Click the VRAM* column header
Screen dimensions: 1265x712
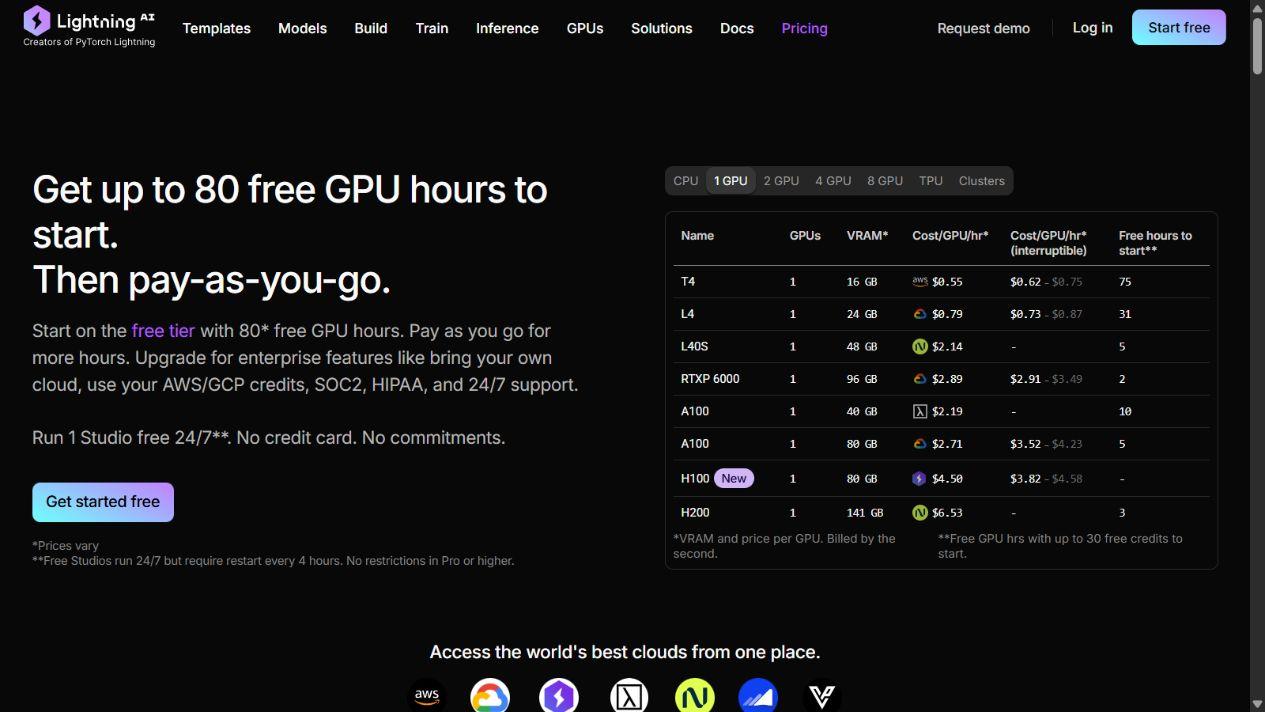point(867,236)
